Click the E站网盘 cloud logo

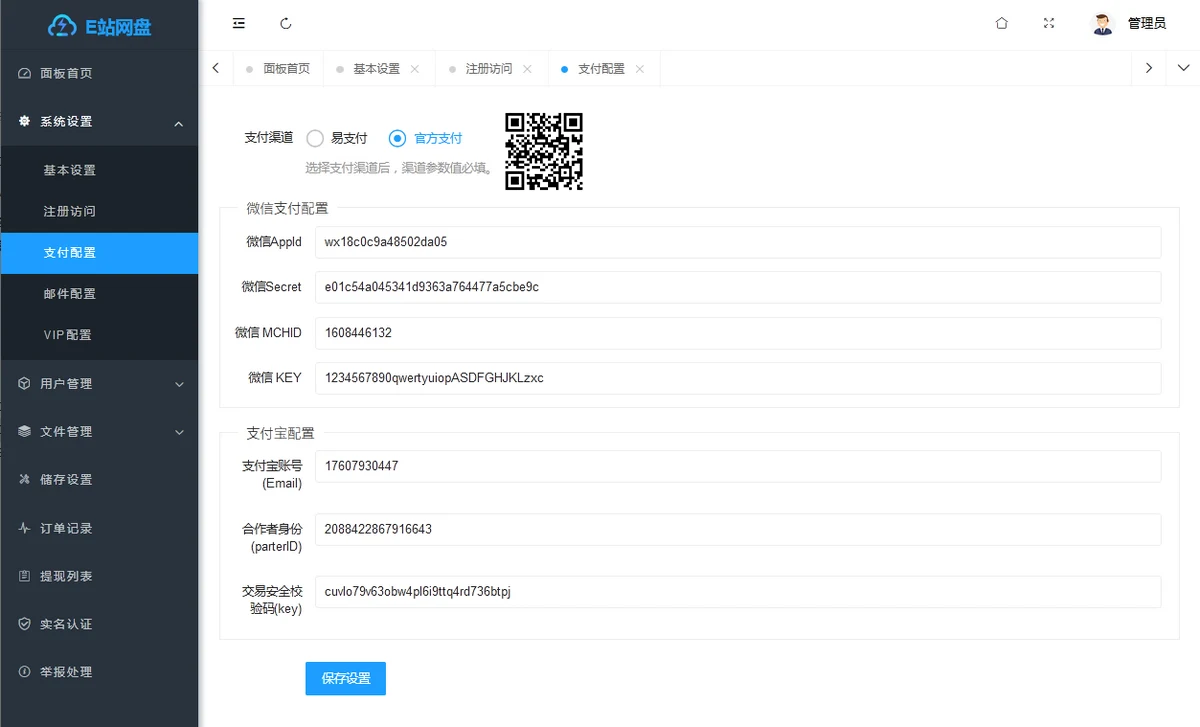click(62, 26)
